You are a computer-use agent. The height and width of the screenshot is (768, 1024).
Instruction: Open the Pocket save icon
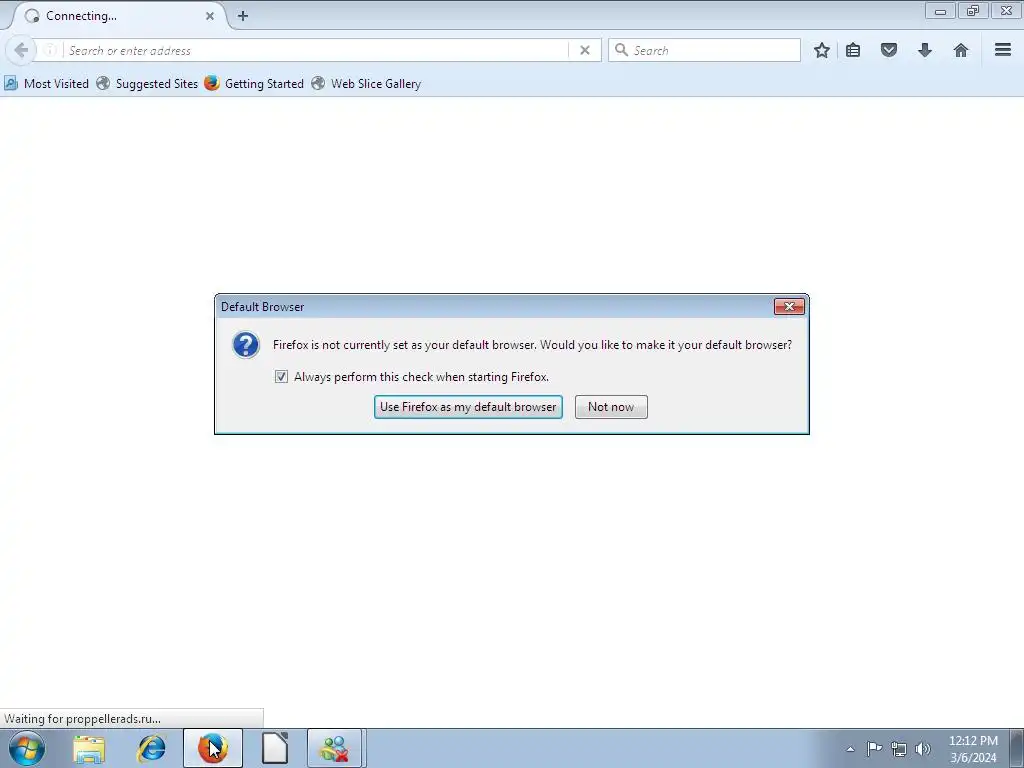(889, 50)
